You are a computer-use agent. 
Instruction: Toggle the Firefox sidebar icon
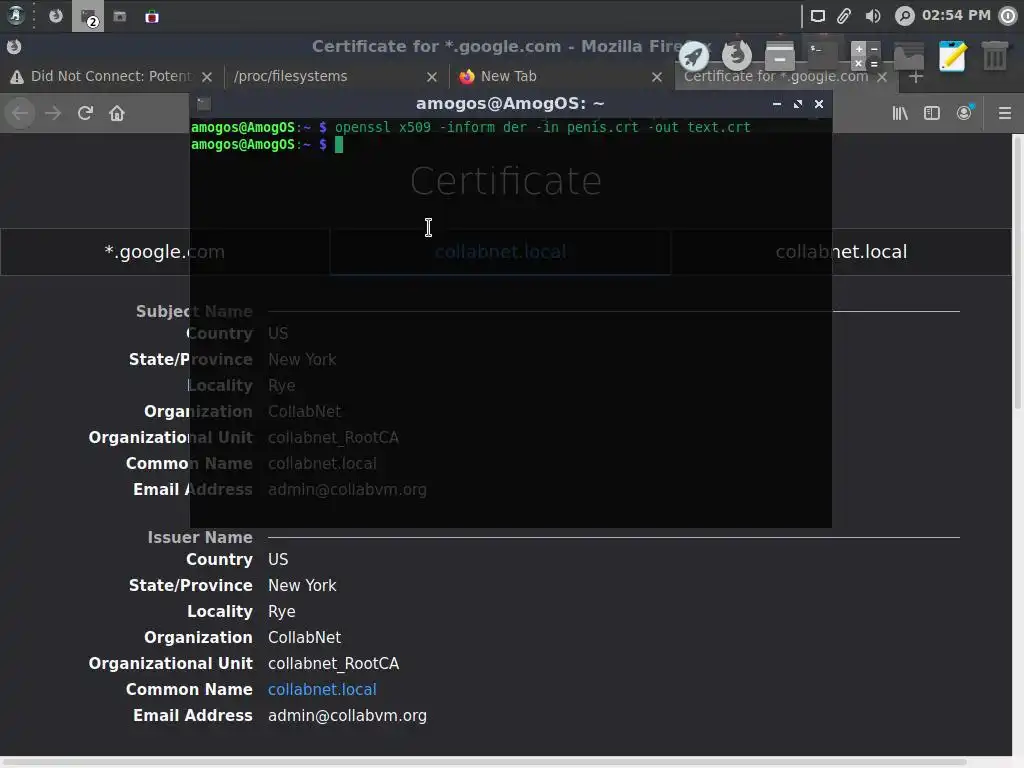click(x=932, y=113)
